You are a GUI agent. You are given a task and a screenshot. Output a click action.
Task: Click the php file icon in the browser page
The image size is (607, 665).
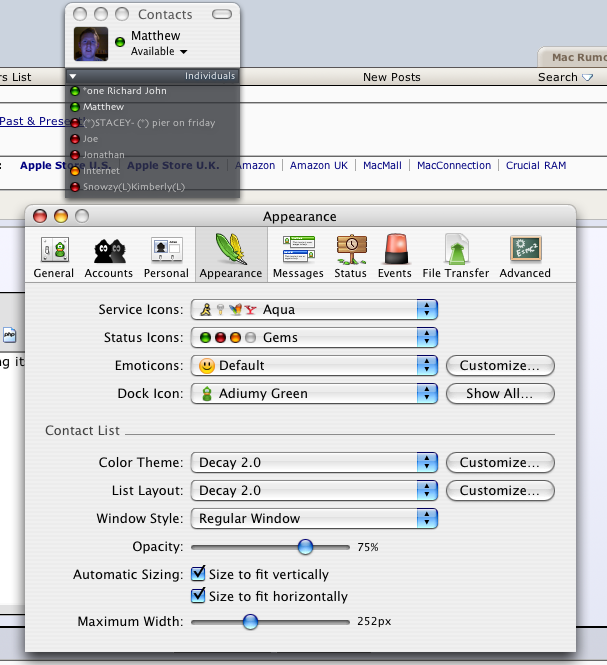click(x=9, y=335)
